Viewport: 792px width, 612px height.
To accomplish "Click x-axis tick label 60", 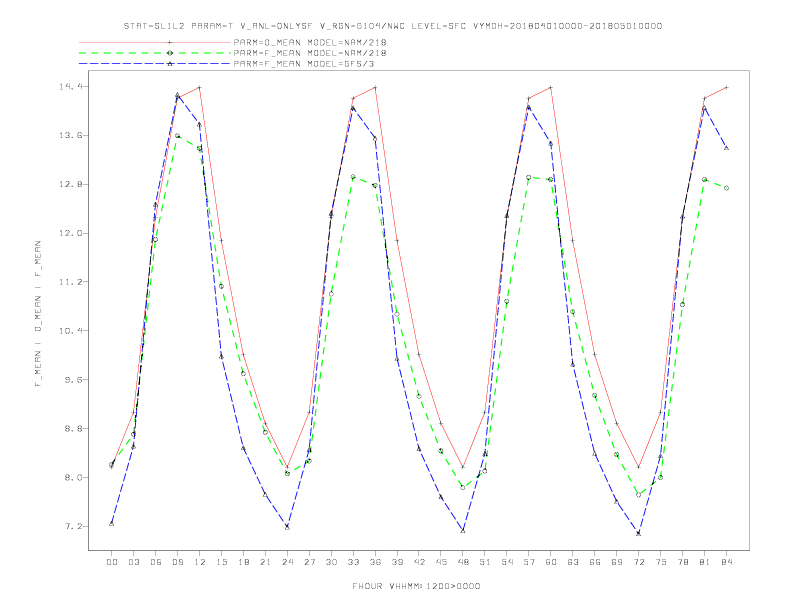I will tap(551, 562).
